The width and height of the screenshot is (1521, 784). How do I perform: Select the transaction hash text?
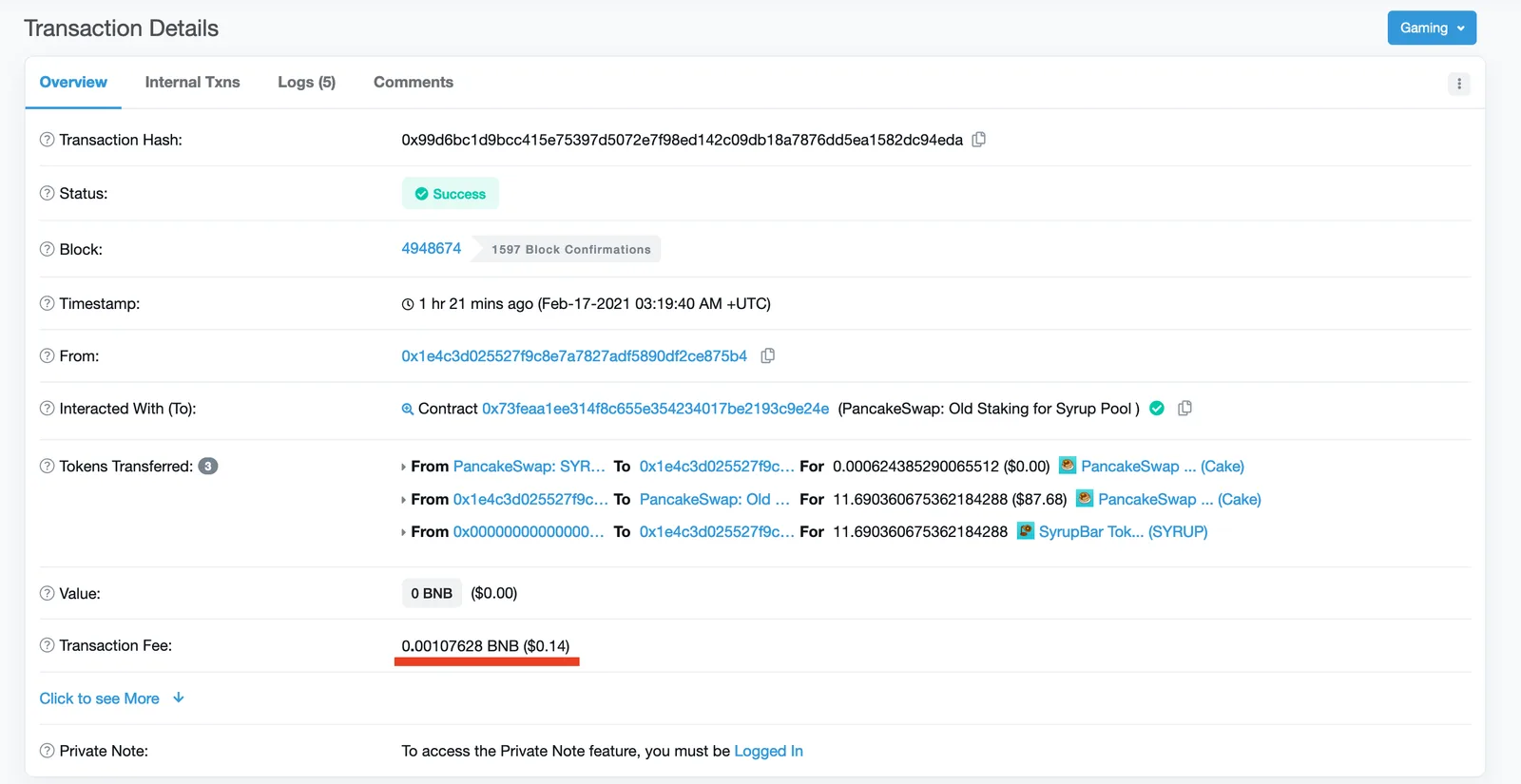coord(682,140)
